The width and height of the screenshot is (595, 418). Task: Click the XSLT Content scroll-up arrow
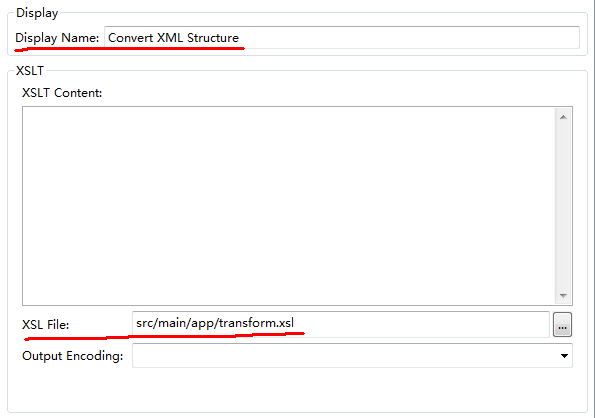(563, 117)
